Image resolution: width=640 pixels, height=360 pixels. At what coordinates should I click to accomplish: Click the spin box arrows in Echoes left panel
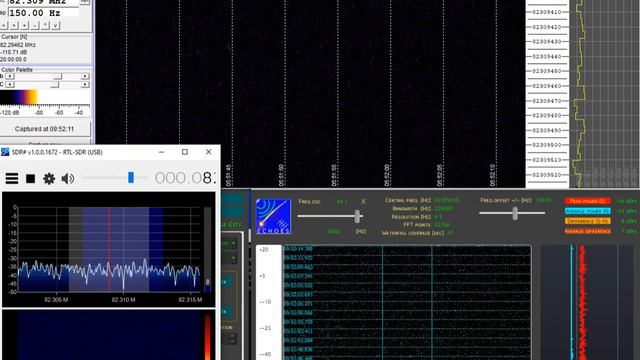click(x=232, y=338)
